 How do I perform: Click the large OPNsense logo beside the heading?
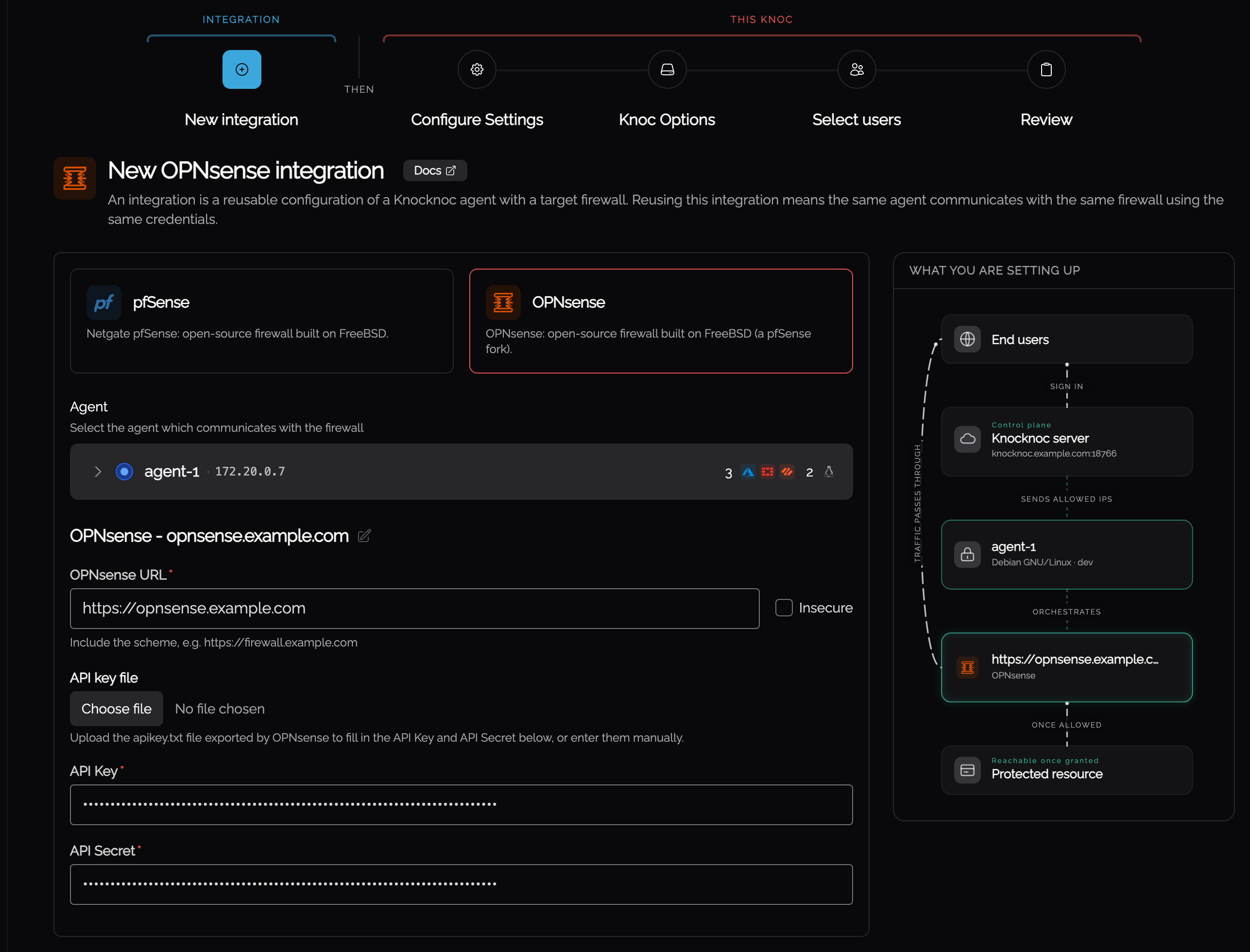coord(75,178)
